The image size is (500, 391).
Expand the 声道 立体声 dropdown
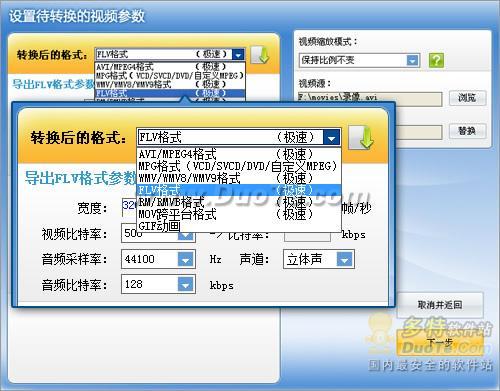point(344,259)
